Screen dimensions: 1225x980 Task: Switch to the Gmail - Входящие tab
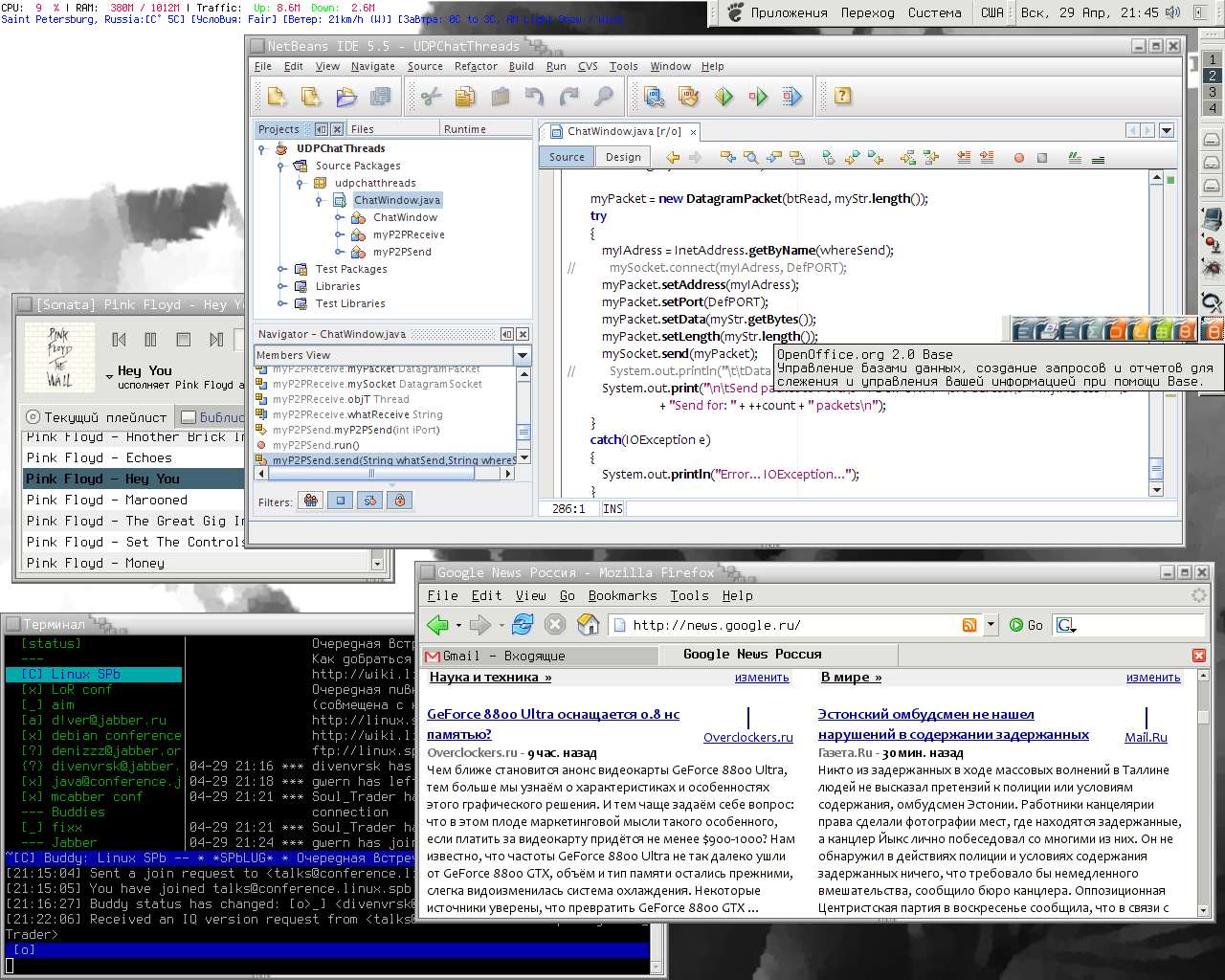point(540,656)
